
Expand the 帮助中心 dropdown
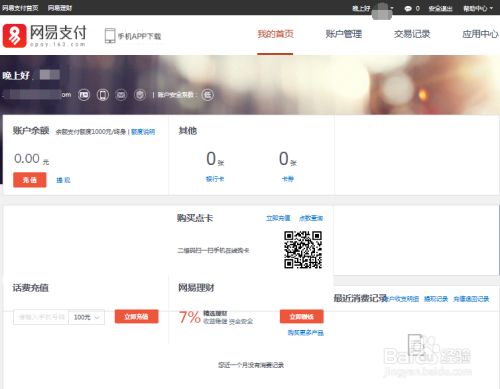pos(478,8)
